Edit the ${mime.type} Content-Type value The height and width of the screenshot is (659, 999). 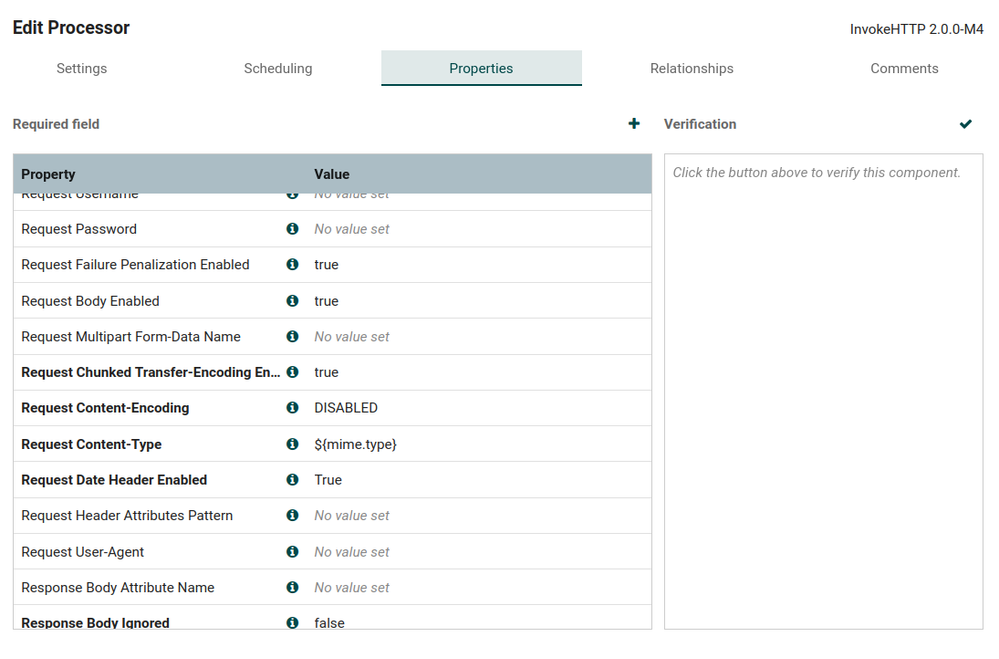pos(355,444)
